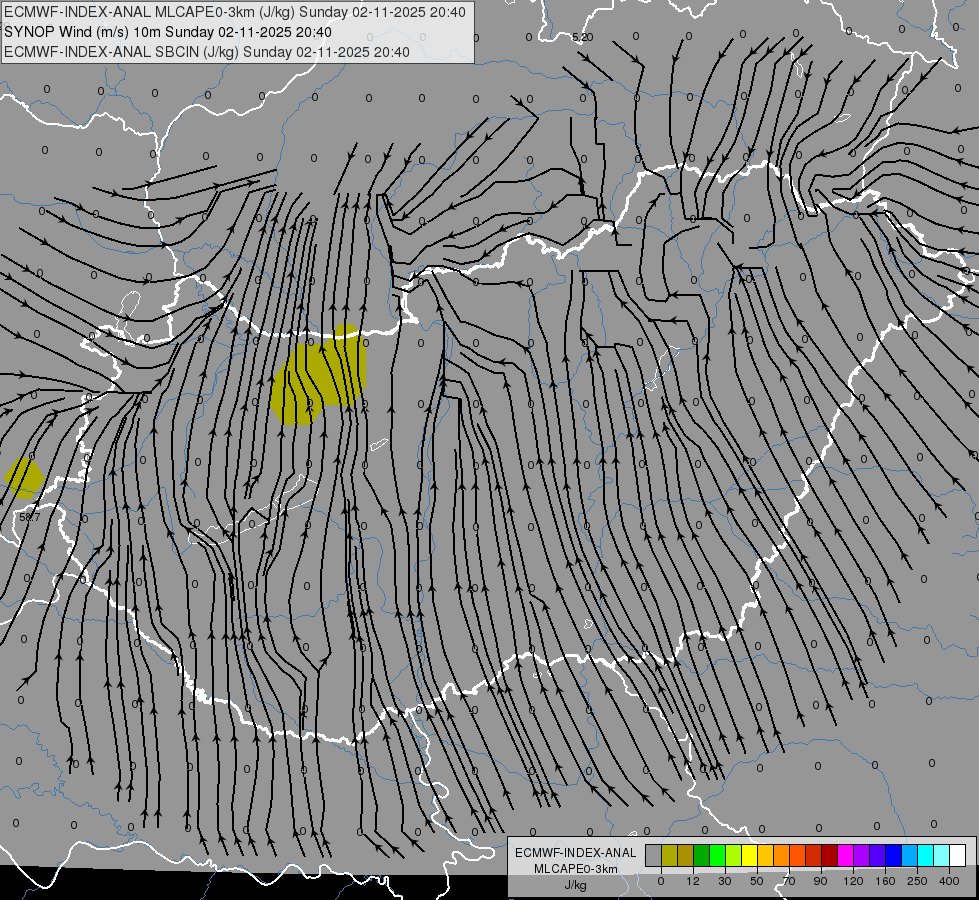
Task: Pick the yellow-green legend swatch
Action: point(734,855)
